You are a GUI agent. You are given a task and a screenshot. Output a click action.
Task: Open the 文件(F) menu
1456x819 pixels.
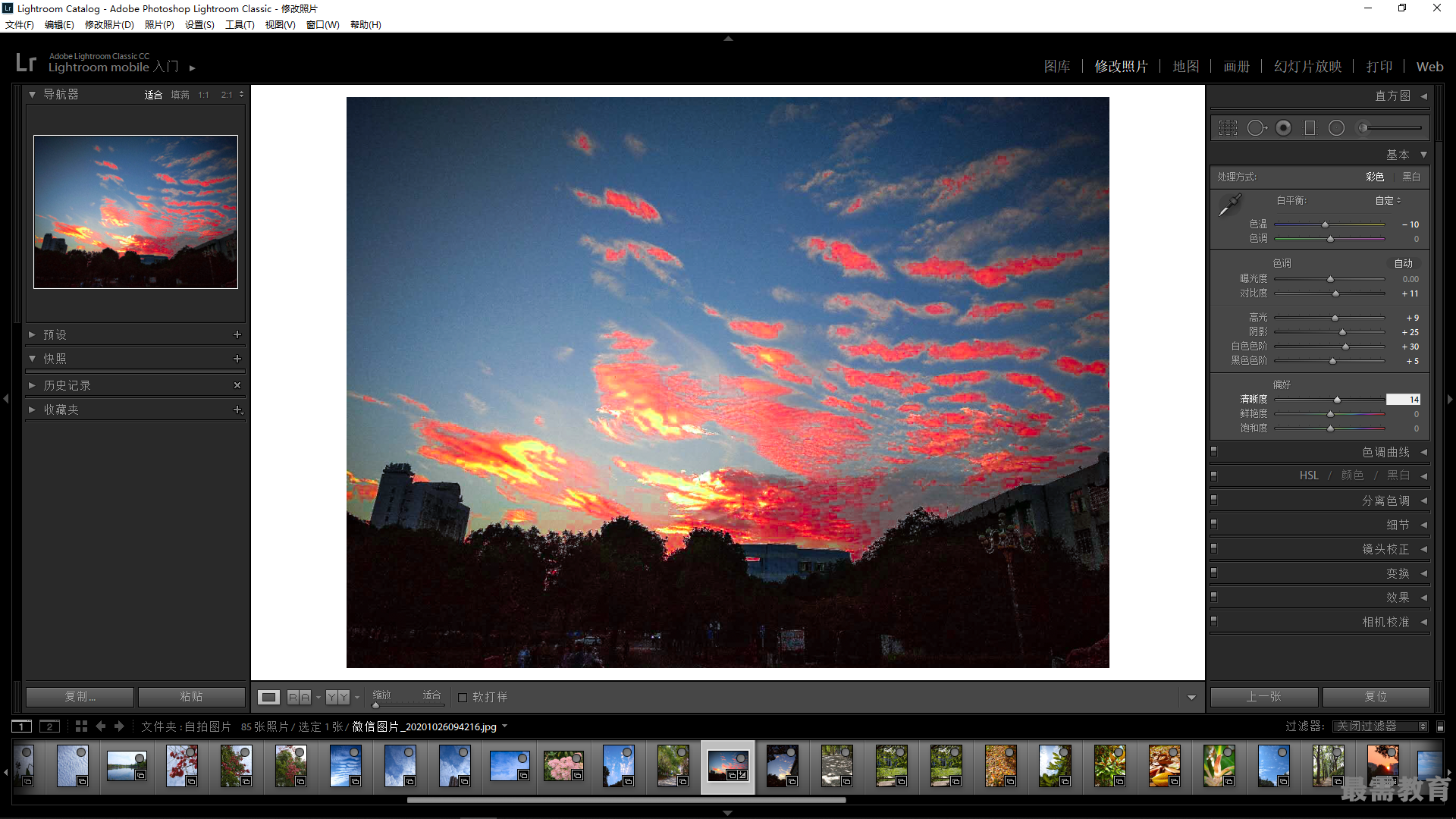click(x=20, y=25)
